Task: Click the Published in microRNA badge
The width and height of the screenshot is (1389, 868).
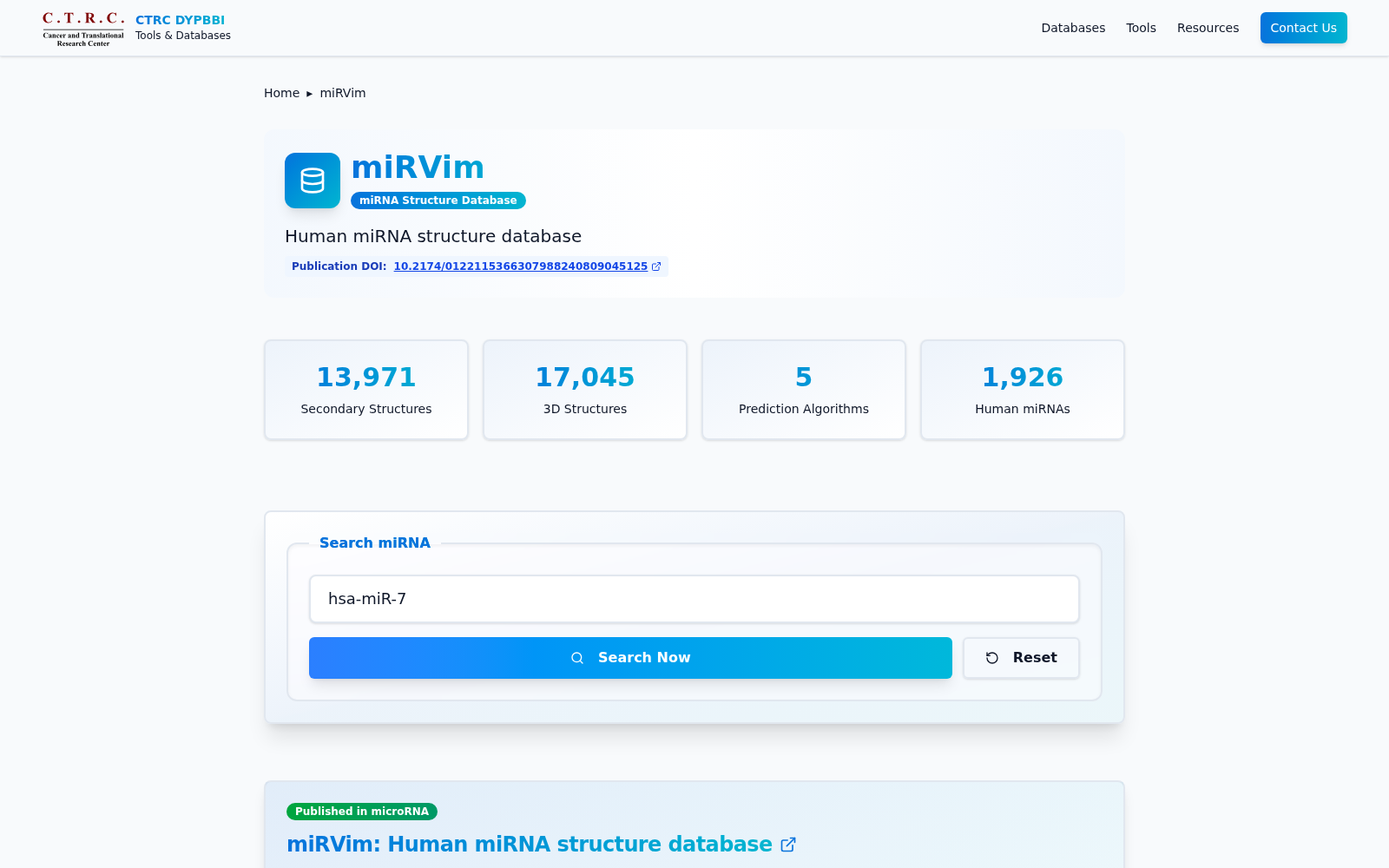Action: point(362,812)
